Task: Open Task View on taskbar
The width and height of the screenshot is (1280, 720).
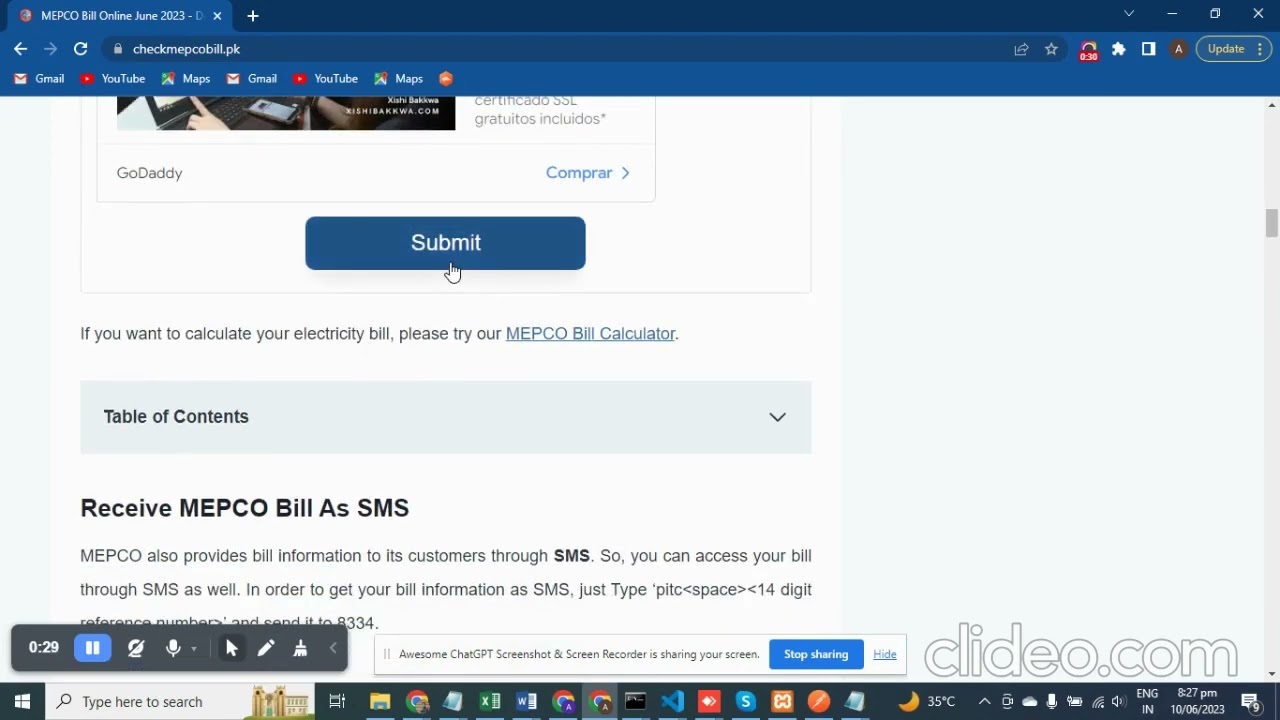Action: point(337,701)
